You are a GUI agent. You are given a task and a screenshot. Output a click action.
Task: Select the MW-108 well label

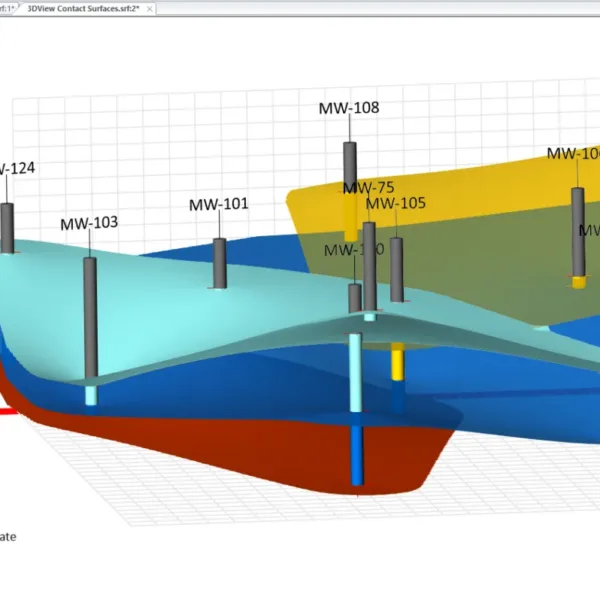pos(349,108)
